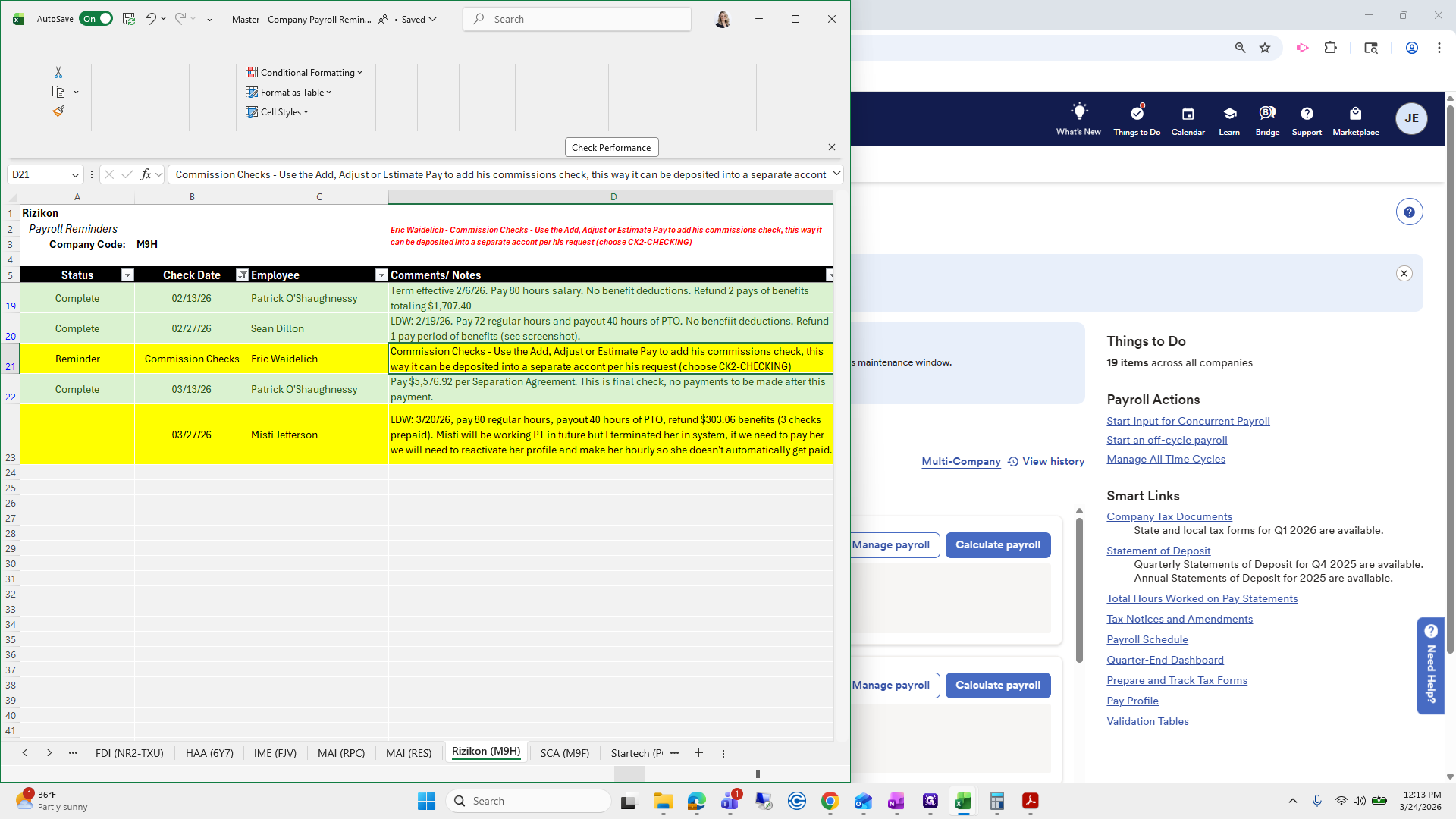Open the What's New lightbulb icon
1456x819 pixels.
coord(1078,112)
